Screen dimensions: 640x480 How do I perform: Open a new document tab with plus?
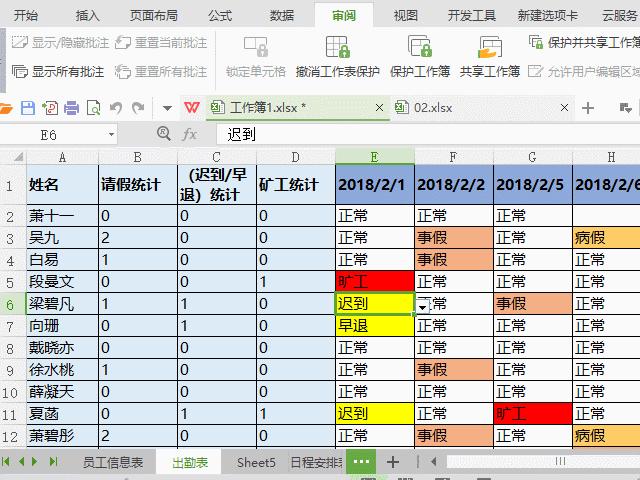[588, 108]
